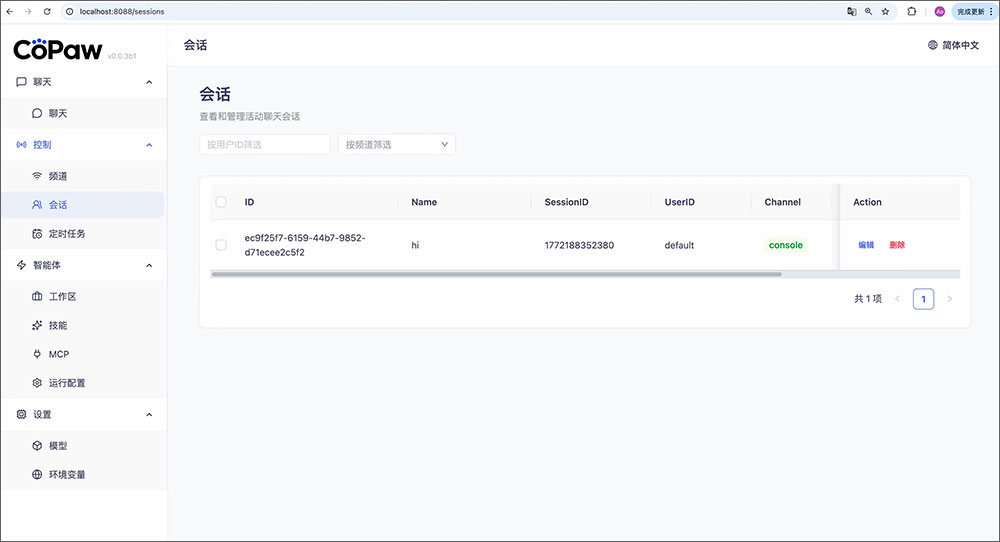1000x542 pixels.
Task: Click the globe icon beside 简体中文
Action: point(932,45)
